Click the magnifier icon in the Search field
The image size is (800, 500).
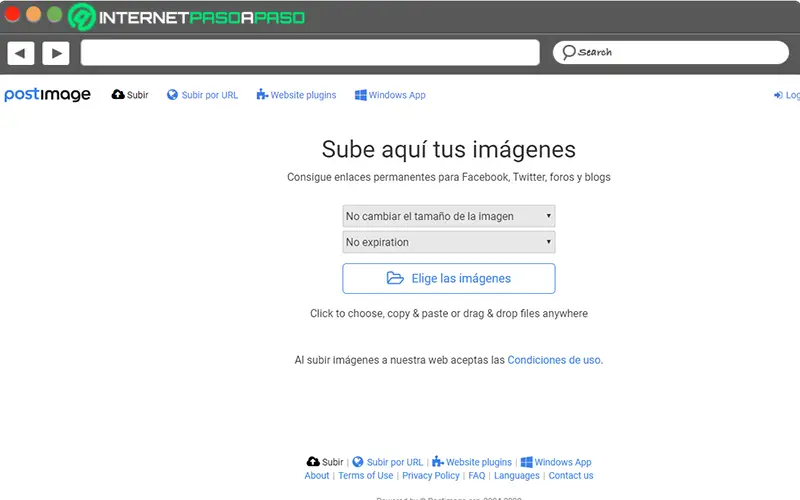(568, 52)
